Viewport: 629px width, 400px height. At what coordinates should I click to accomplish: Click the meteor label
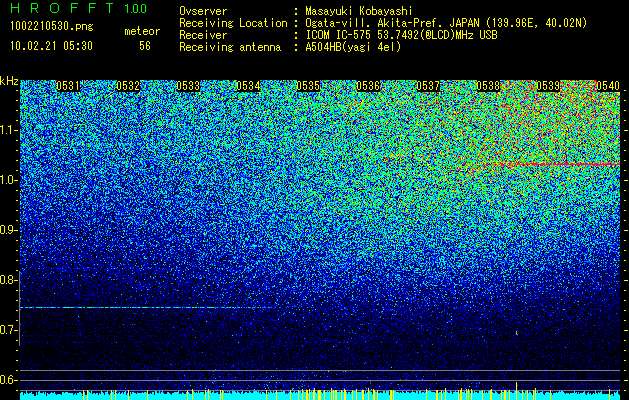[142, 31]
